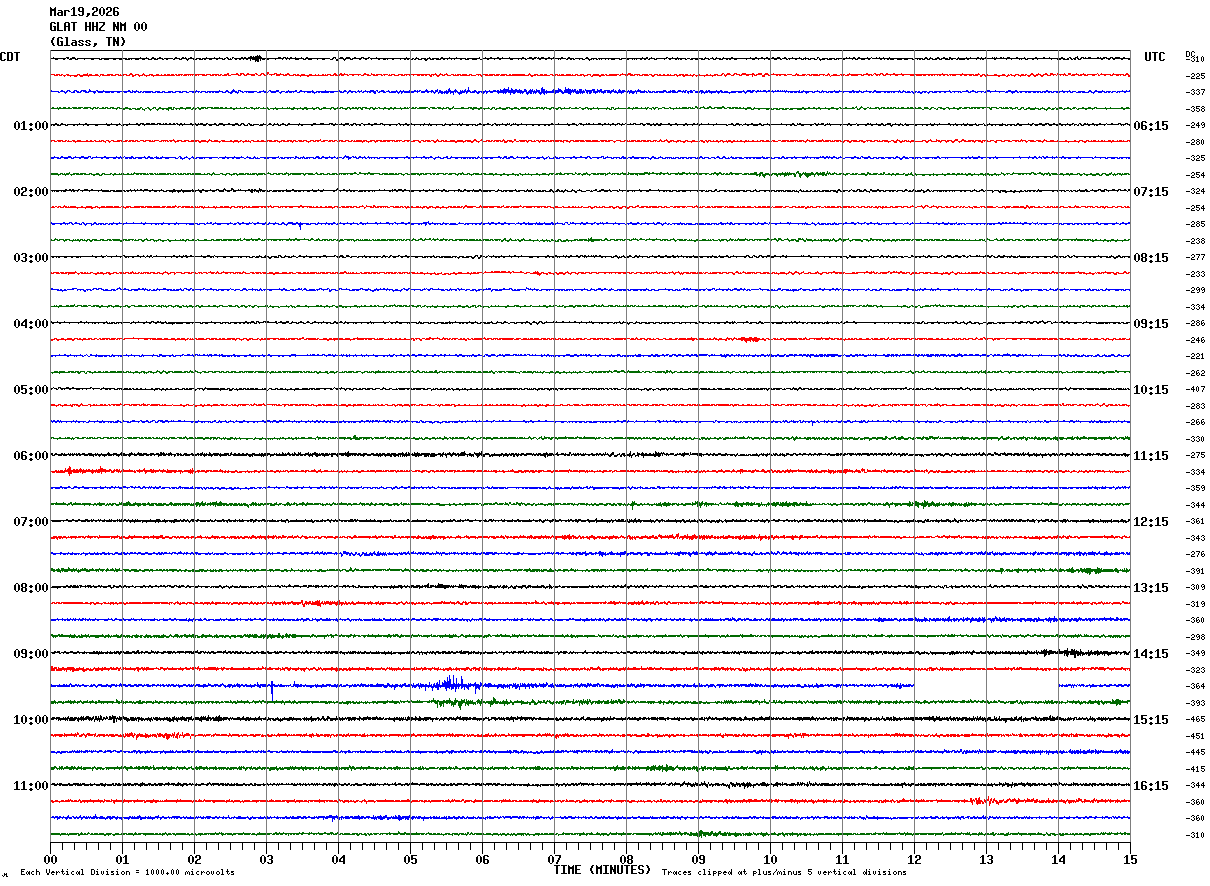1210x886 pixels.
Task: Click the TIME (MINUTES) axis title
Action: (602, 870)
